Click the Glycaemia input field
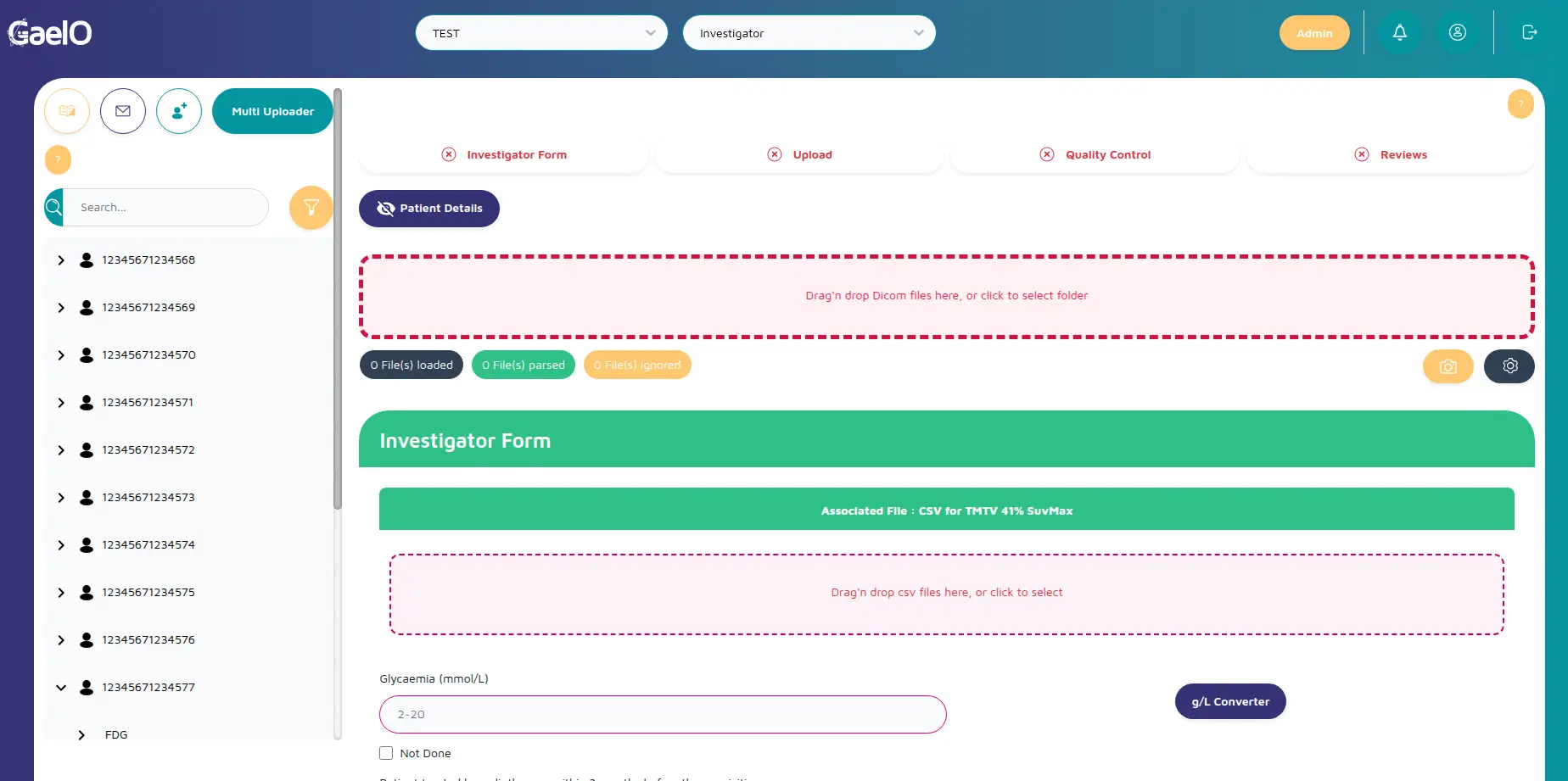1568x781 pixels. (663, 714)
